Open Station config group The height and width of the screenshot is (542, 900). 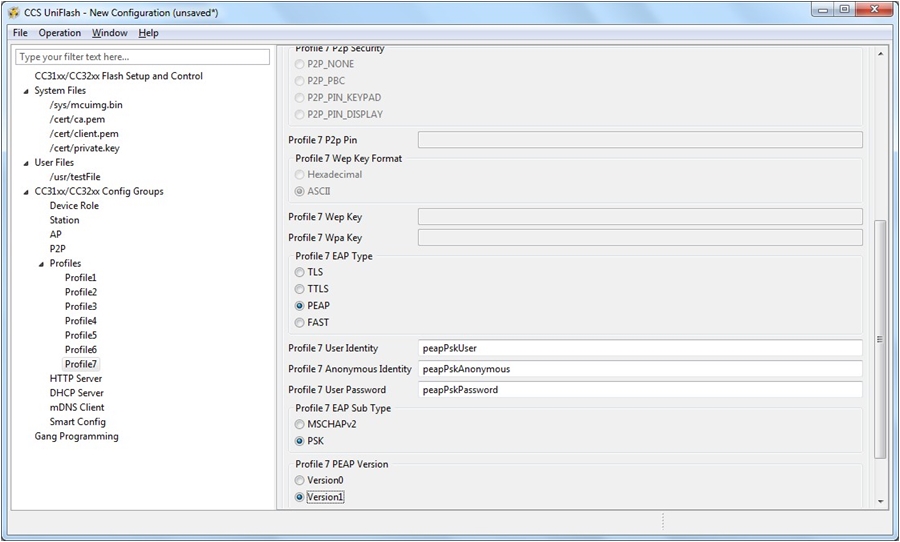(64, 220)
